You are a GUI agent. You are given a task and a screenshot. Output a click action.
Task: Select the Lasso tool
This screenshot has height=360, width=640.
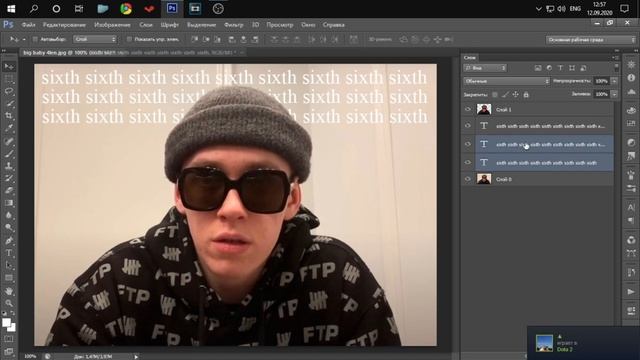tap(9, 91)
